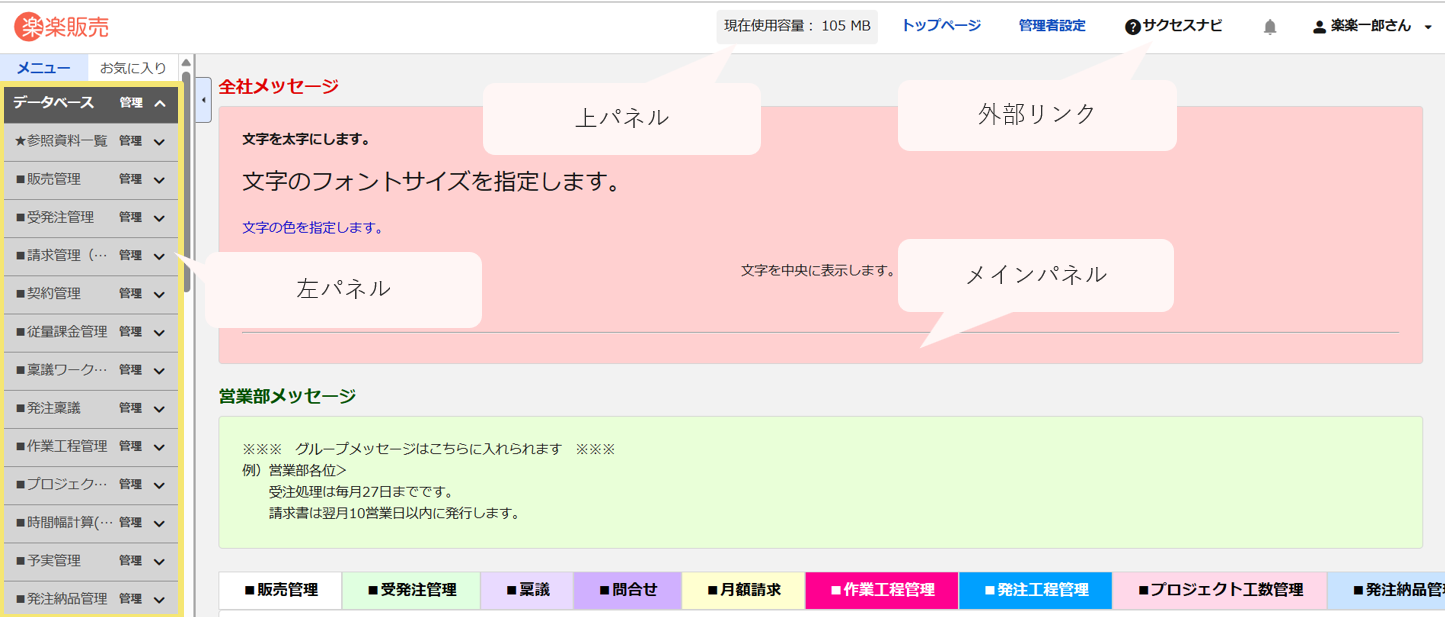
Task: Select ■受発注管理 in the left menu
Action: (x=54, y=217)
